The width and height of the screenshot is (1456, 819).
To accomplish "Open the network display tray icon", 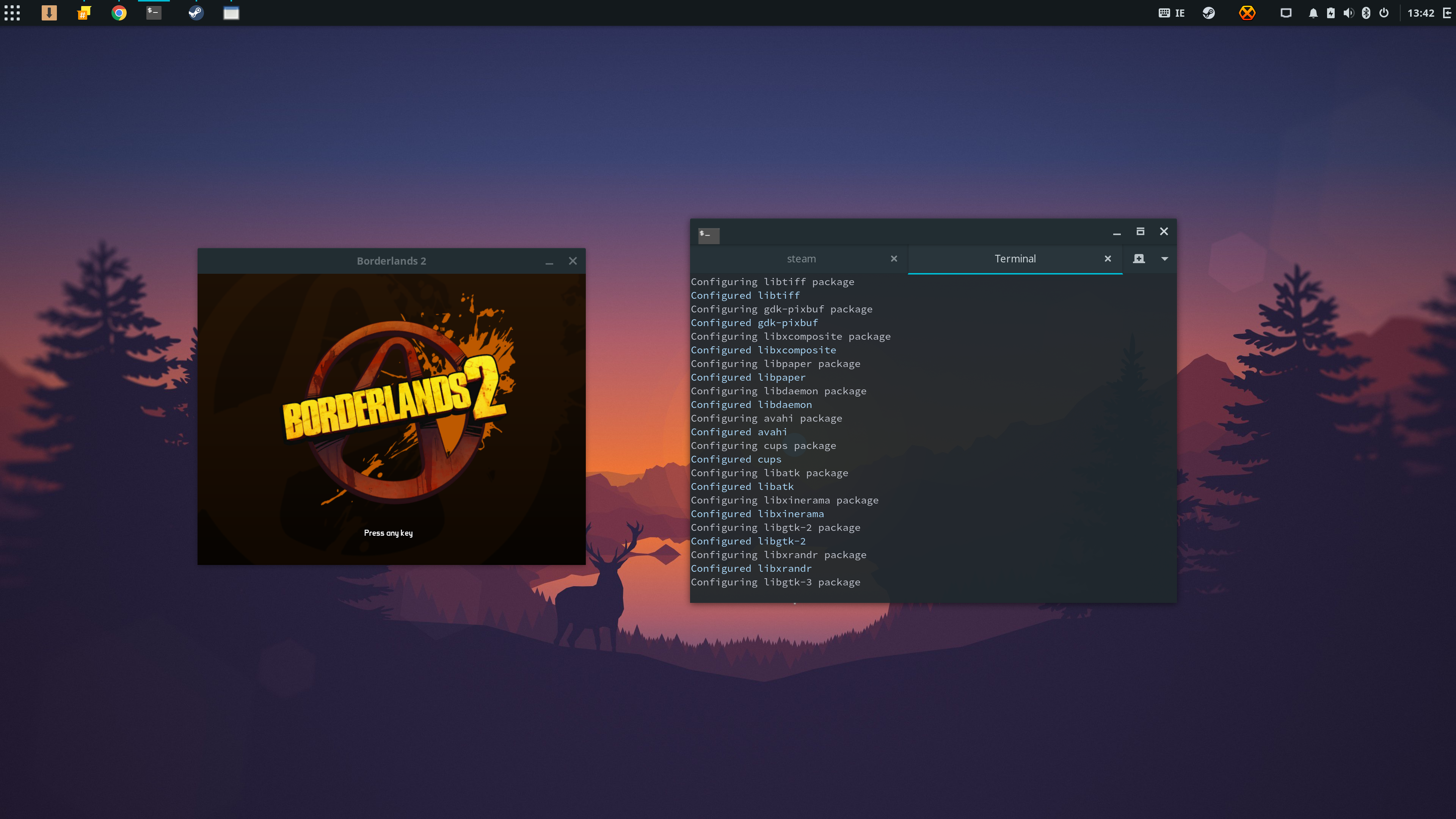I will click(1286, 13).
